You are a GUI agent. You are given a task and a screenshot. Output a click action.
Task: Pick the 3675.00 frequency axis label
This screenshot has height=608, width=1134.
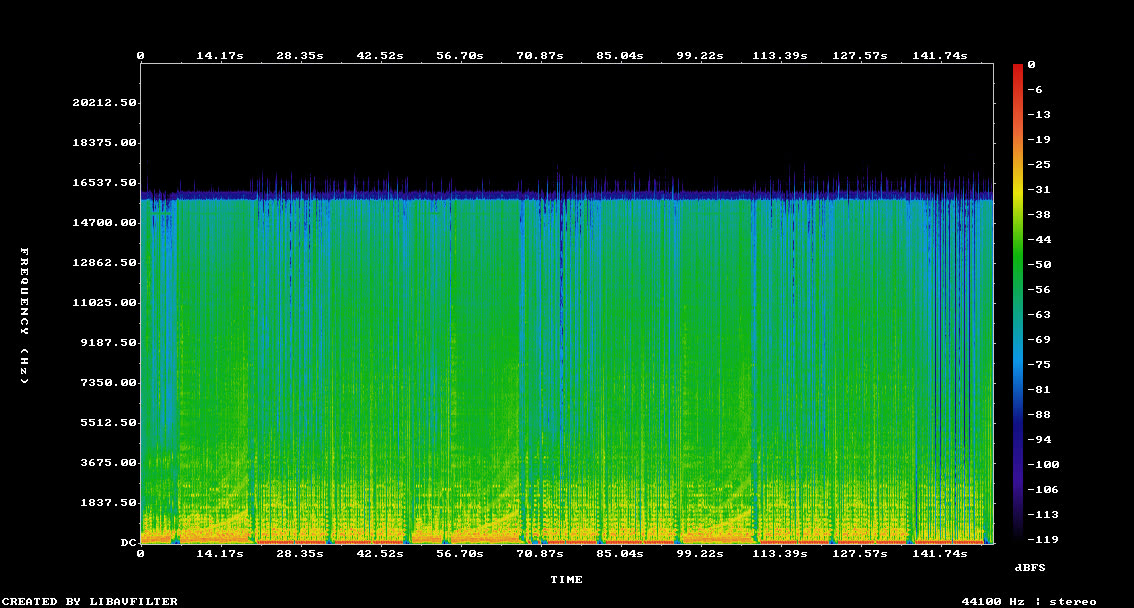108,462
